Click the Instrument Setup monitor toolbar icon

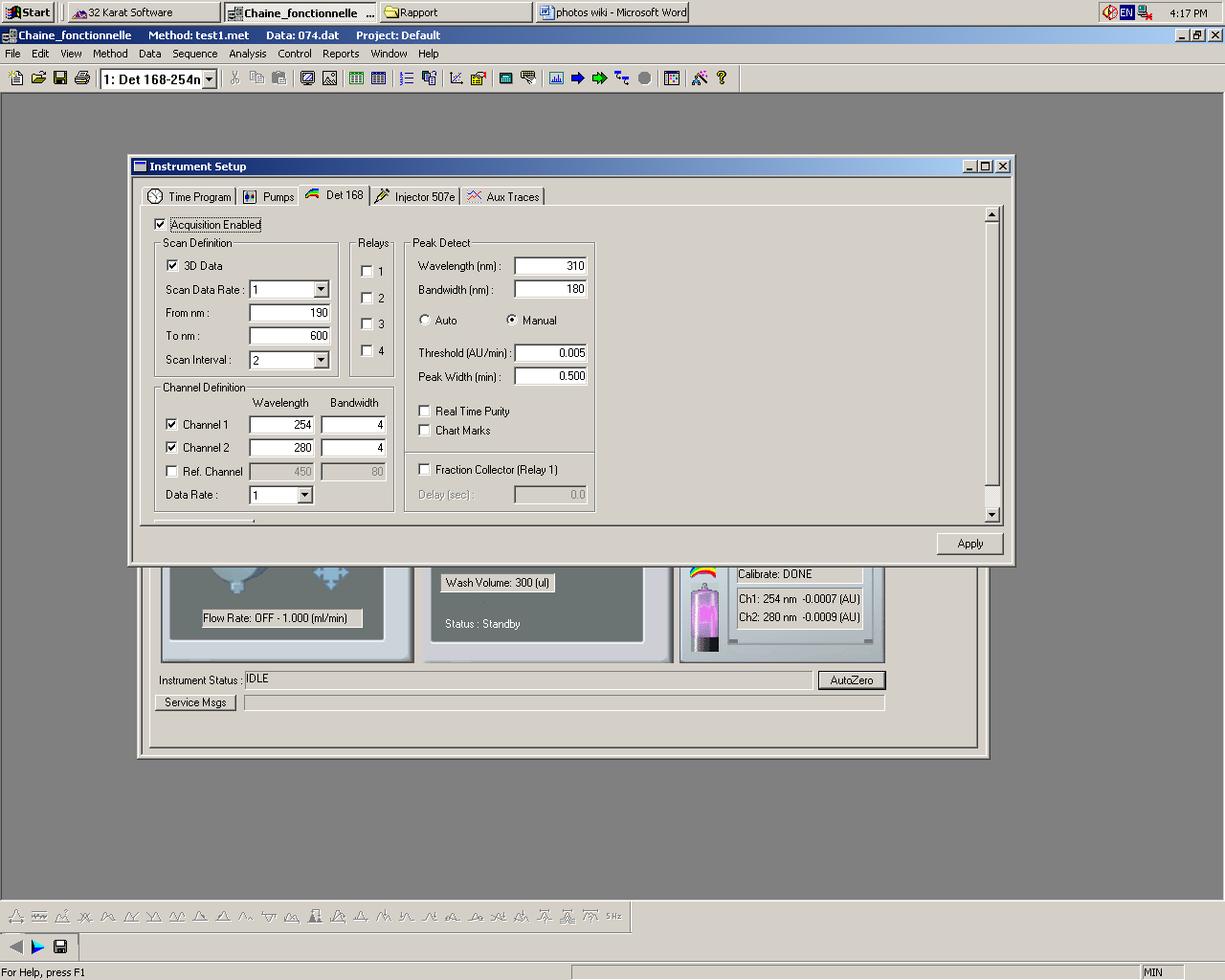[x=307, y=78]
